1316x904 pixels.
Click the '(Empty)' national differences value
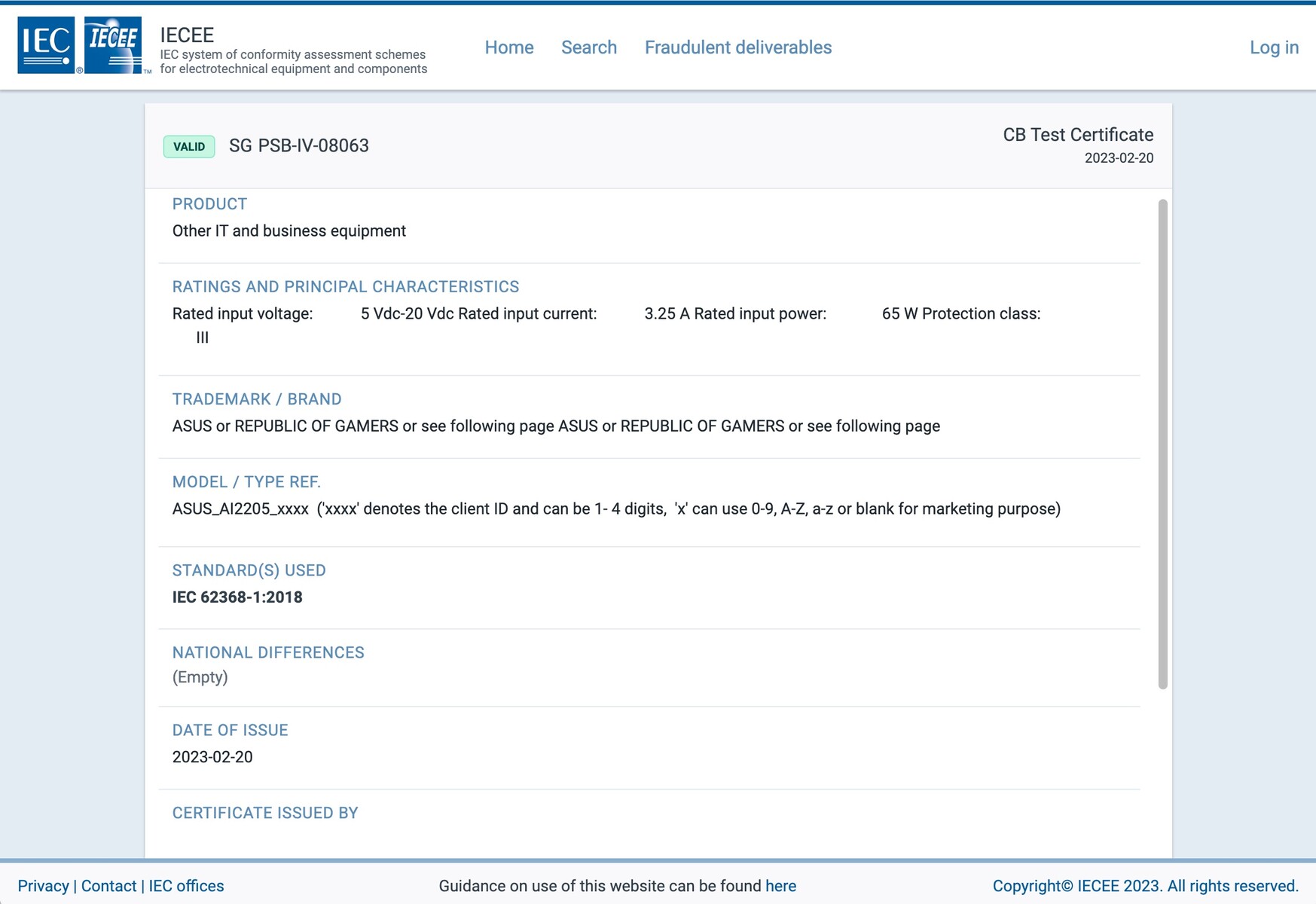click(x=200, y=677)
